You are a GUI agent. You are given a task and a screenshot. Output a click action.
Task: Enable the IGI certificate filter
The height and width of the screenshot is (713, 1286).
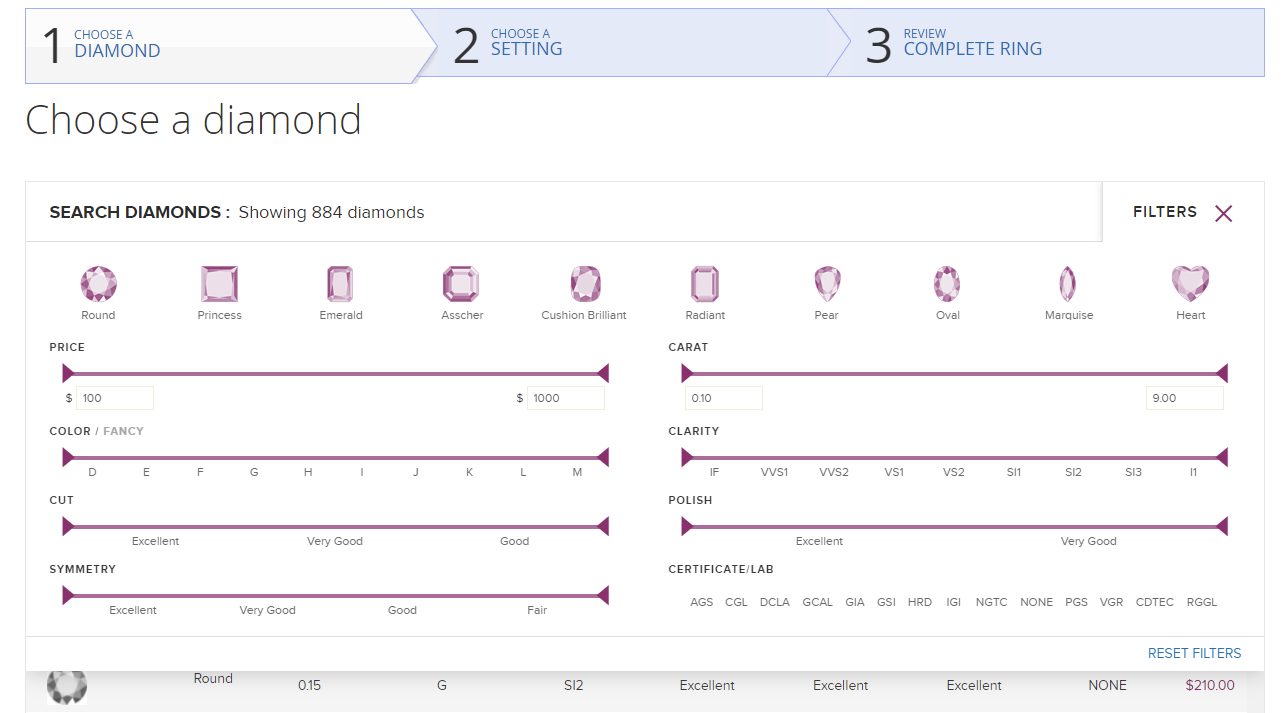tap(954, 602)
